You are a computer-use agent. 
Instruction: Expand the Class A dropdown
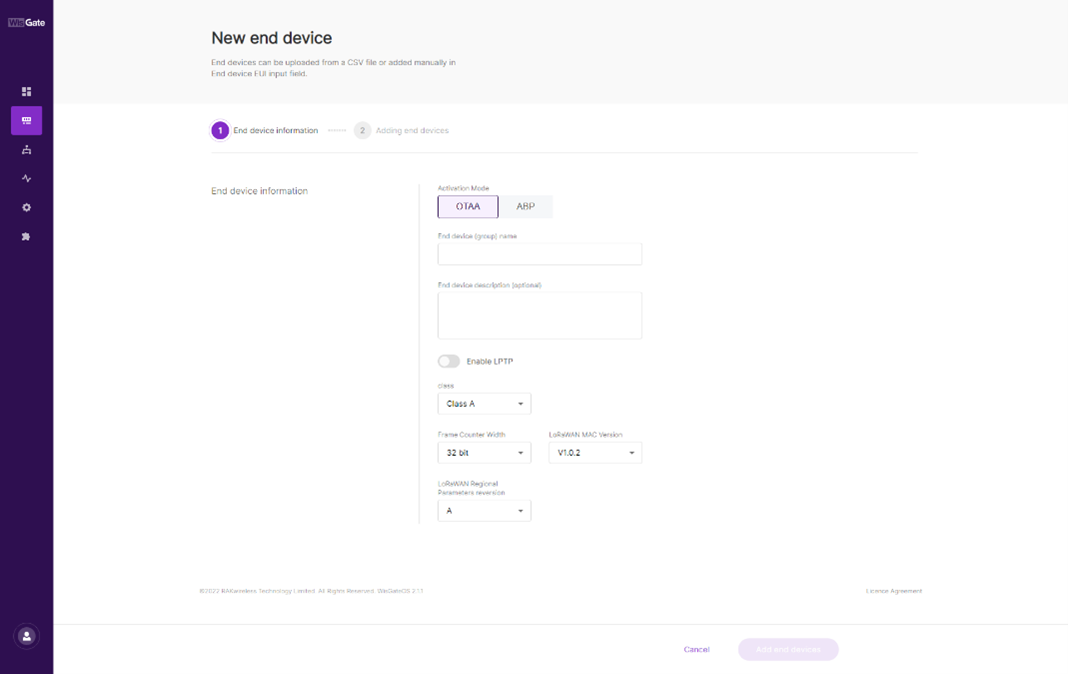coord(484,404)
